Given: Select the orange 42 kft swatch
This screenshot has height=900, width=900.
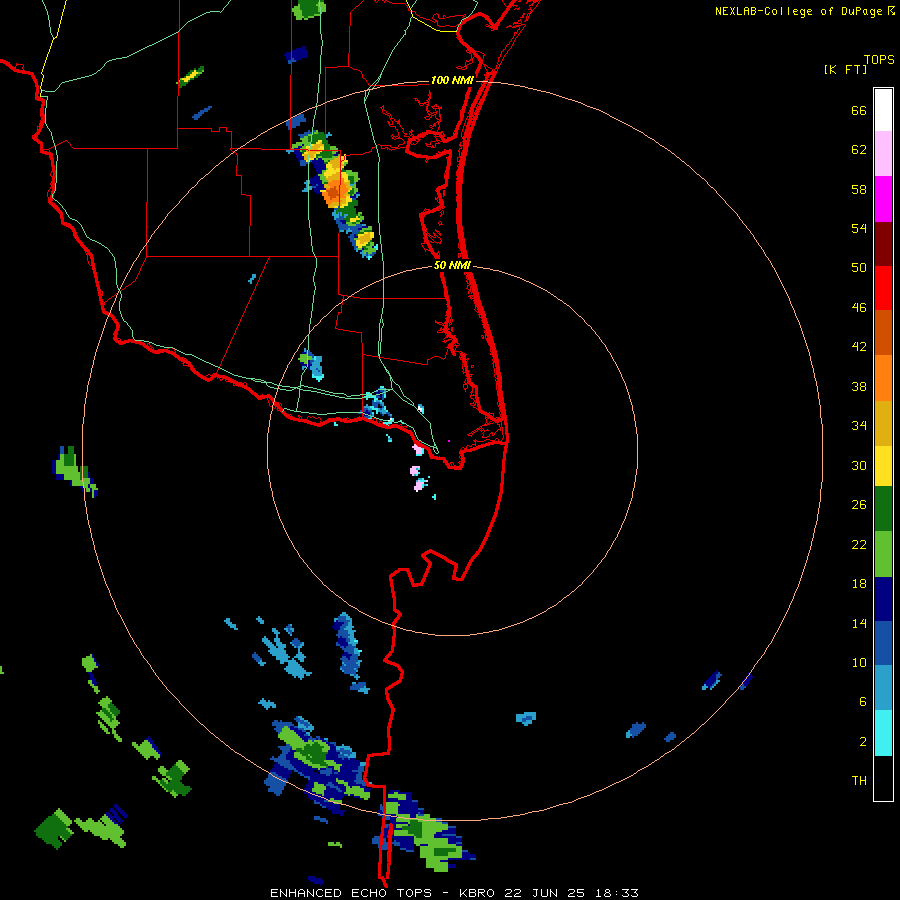Looking at the screenshot, I should [x=883, y=378].
